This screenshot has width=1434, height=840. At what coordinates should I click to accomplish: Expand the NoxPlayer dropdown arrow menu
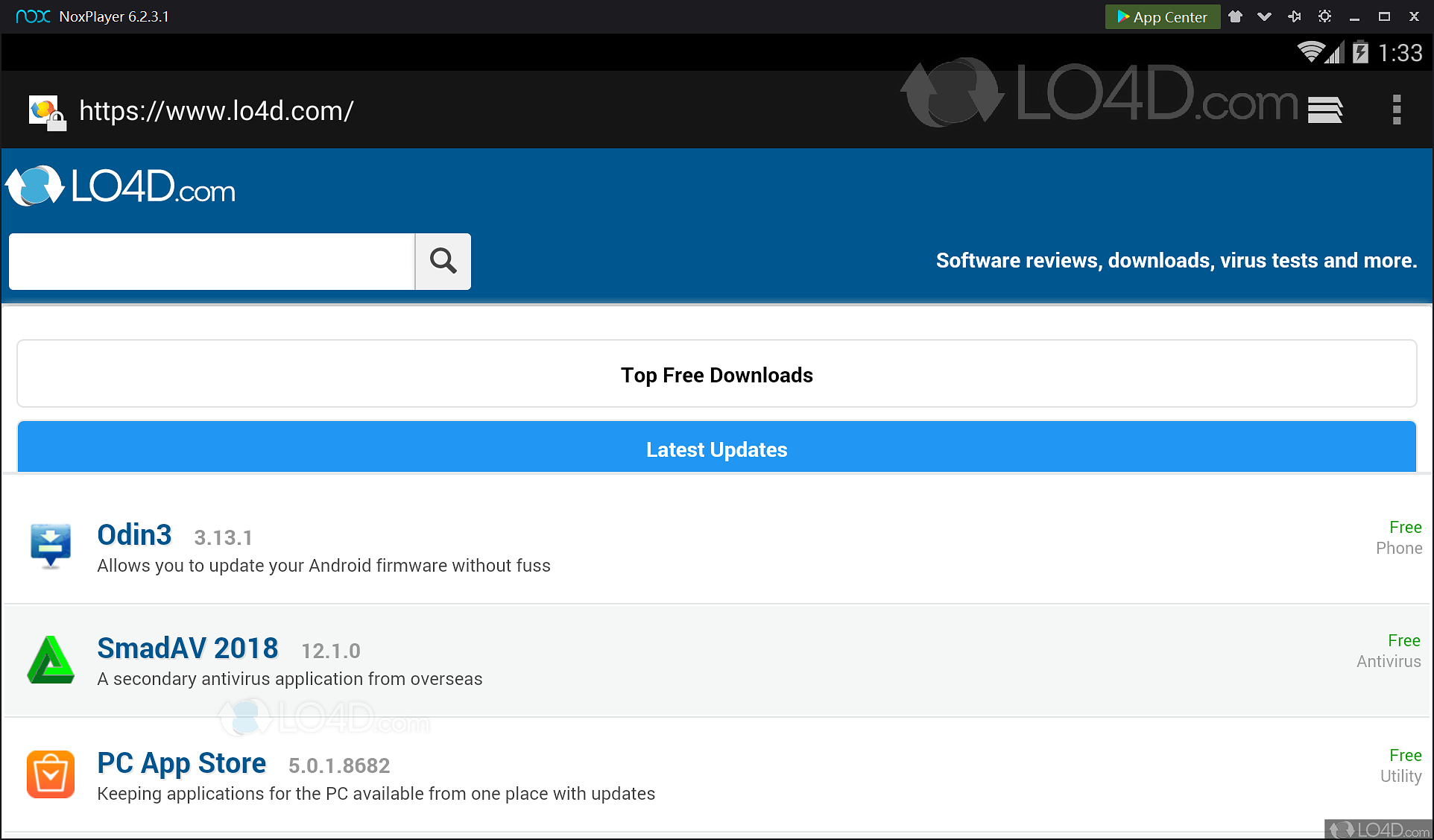1264,16
